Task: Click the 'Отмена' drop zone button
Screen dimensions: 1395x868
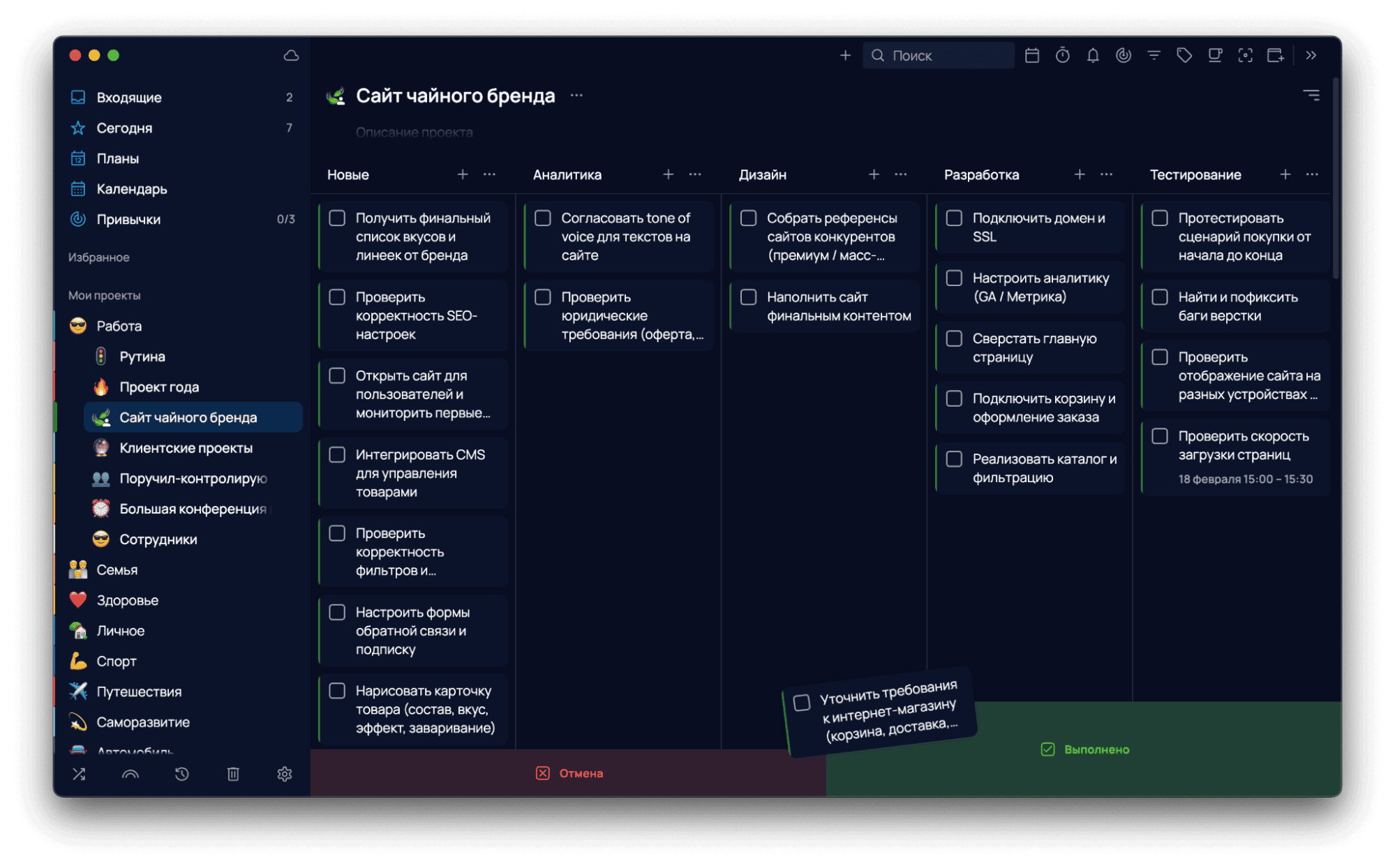Action: tap(569, 773)
